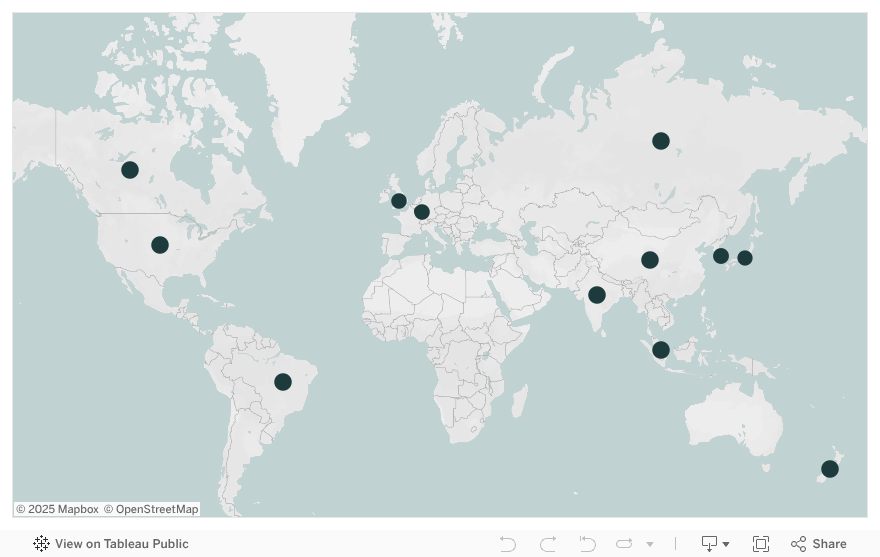
Task: Click the revert icon in the toolbar
Action: [588, 544]
